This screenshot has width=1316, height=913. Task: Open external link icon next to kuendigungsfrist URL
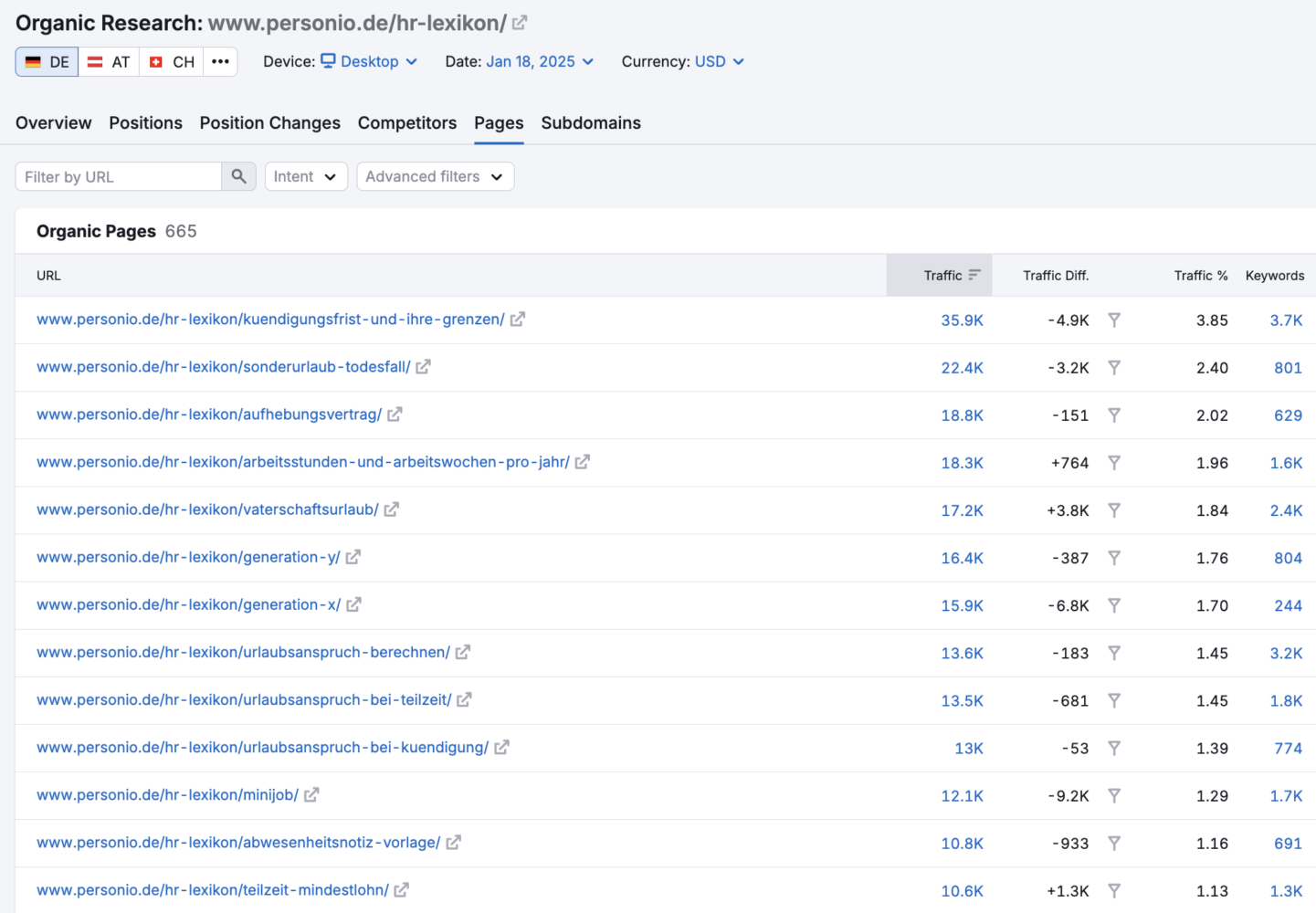pos(518,320)
